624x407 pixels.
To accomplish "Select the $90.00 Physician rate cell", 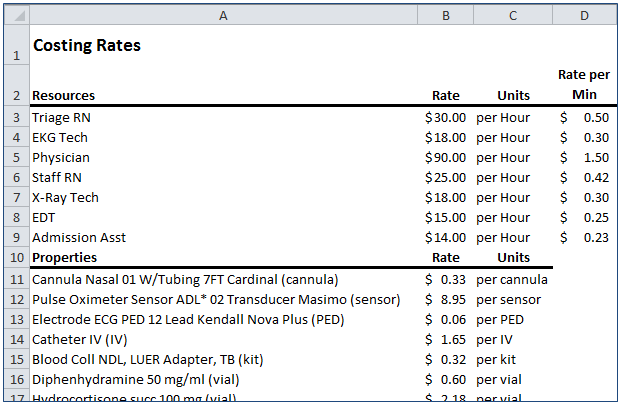I will pos(445,157).
